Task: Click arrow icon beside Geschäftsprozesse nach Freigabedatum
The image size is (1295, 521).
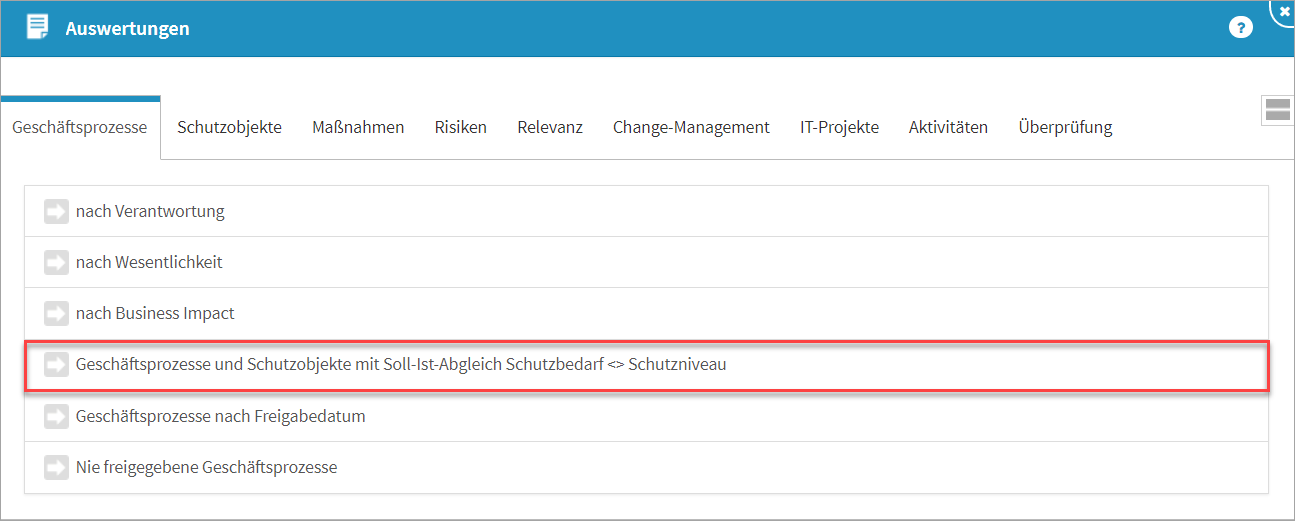Action: click(56, 416)
